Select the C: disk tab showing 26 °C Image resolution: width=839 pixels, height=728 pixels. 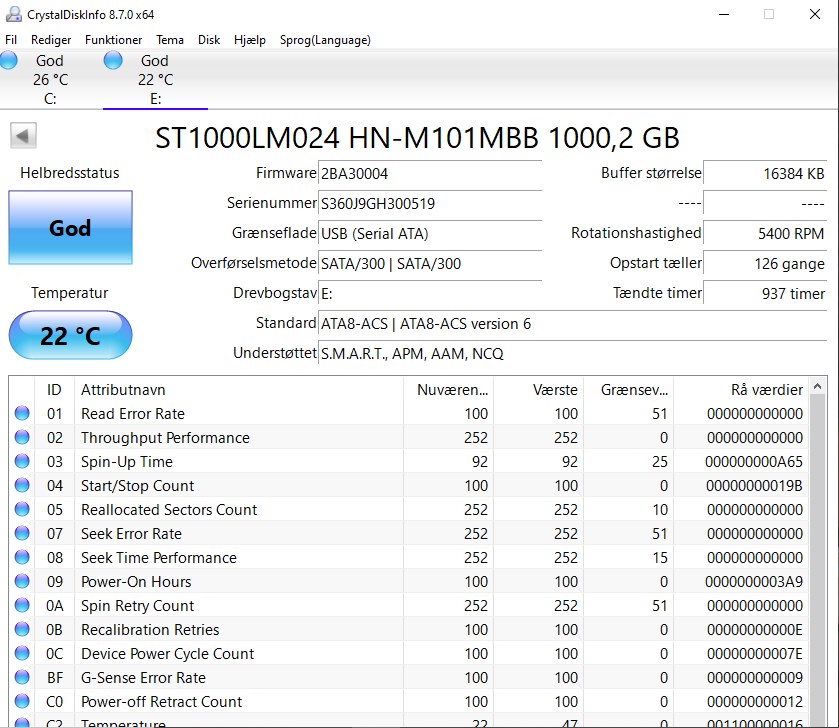pyautogui.click(x=50, y=79)
